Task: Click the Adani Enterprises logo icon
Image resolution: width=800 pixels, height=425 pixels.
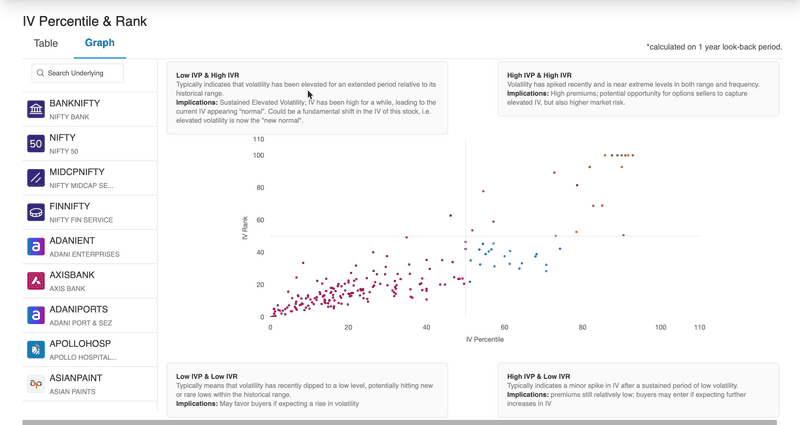Action: click(36, 247)
